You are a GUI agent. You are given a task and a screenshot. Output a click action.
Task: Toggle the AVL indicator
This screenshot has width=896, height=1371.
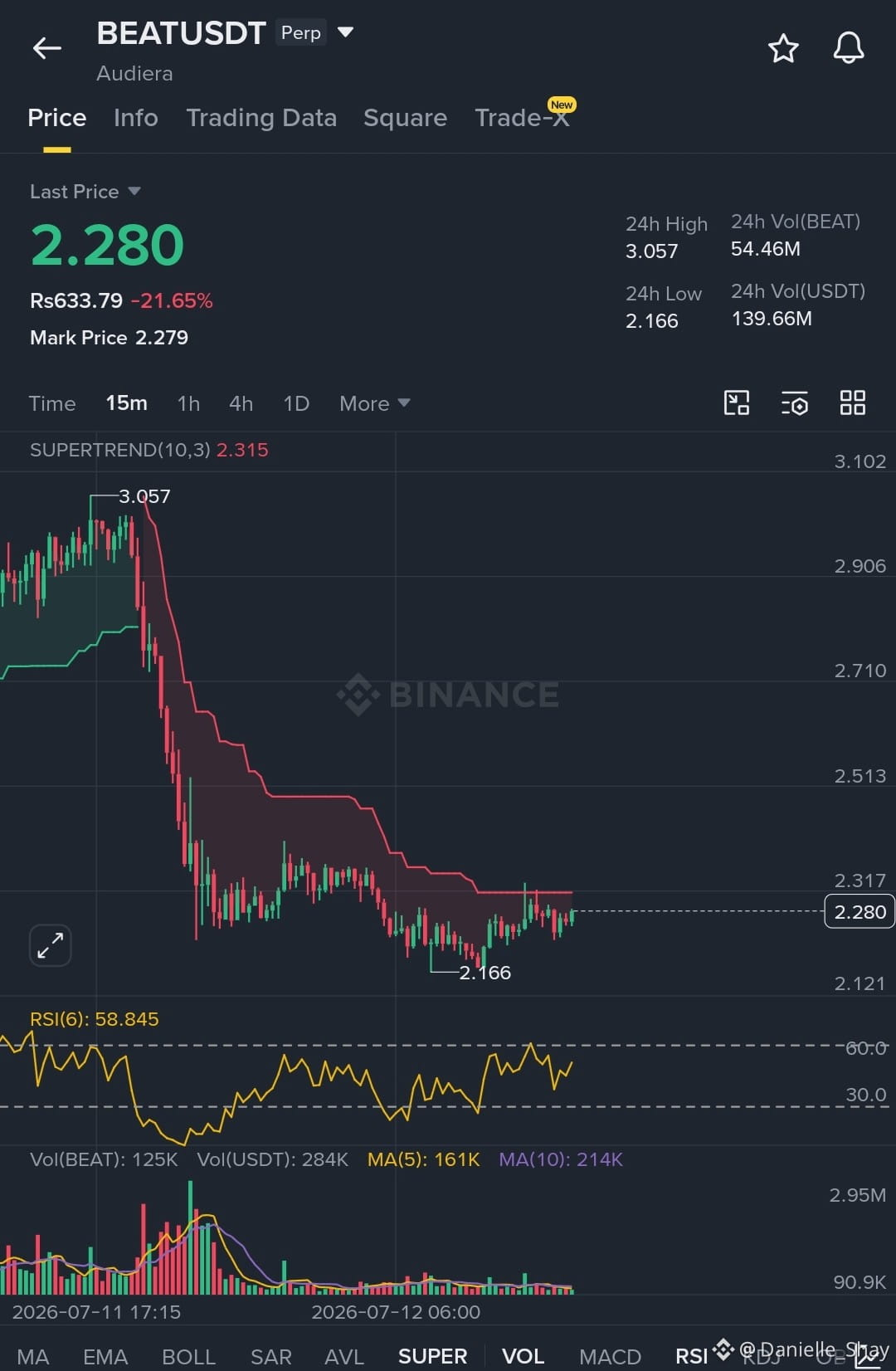click(344, 1356)
